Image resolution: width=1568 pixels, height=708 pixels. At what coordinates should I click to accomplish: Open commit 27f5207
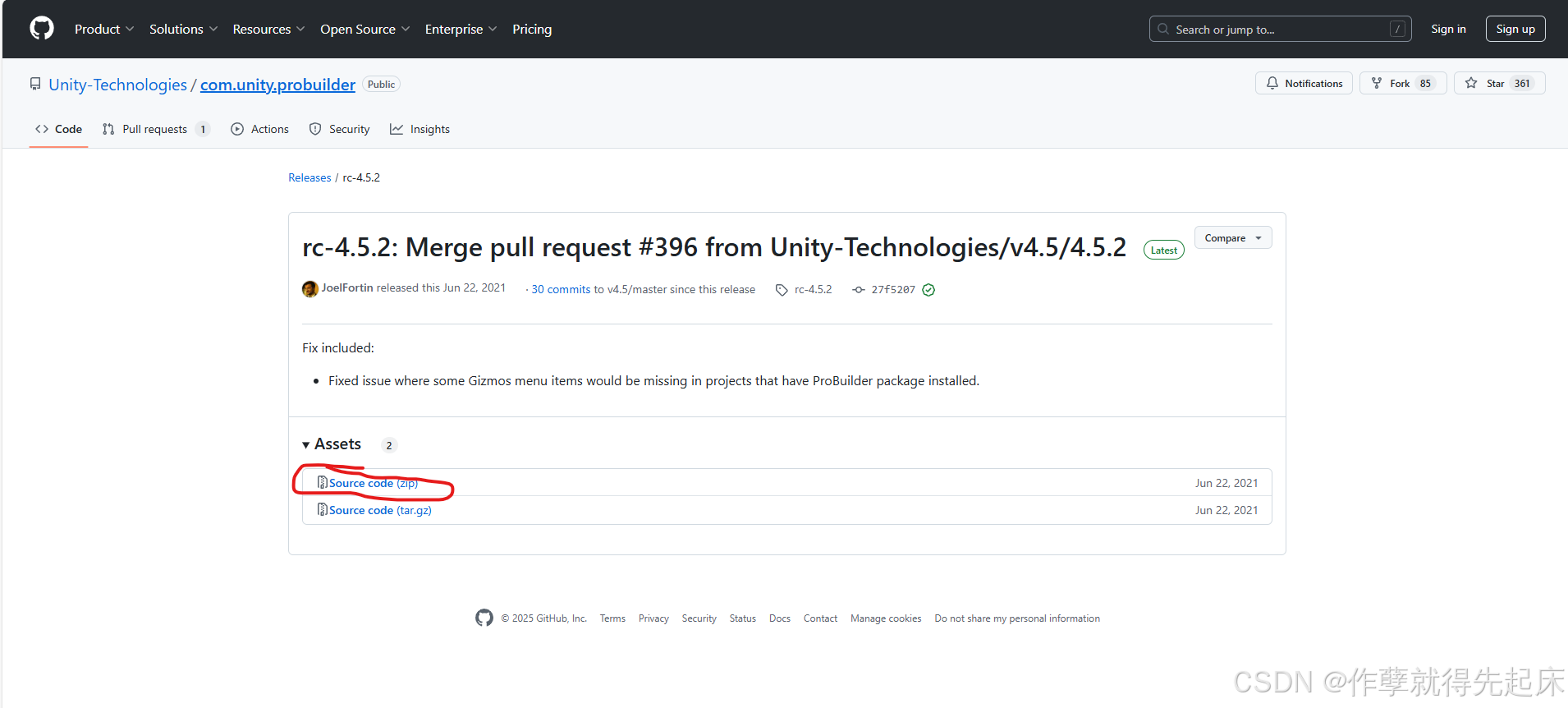tap(893, 289)
